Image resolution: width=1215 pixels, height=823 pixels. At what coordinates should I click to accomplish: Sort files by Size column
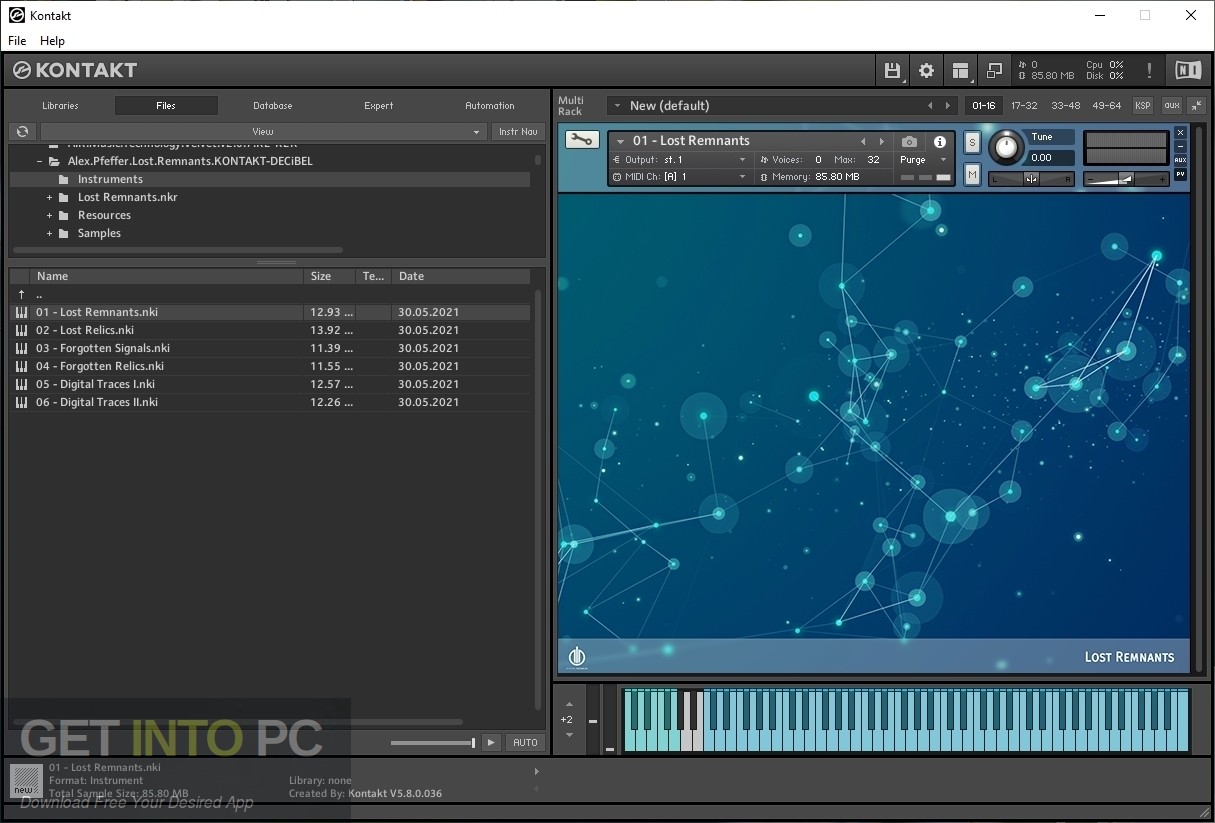coord(330,276)
